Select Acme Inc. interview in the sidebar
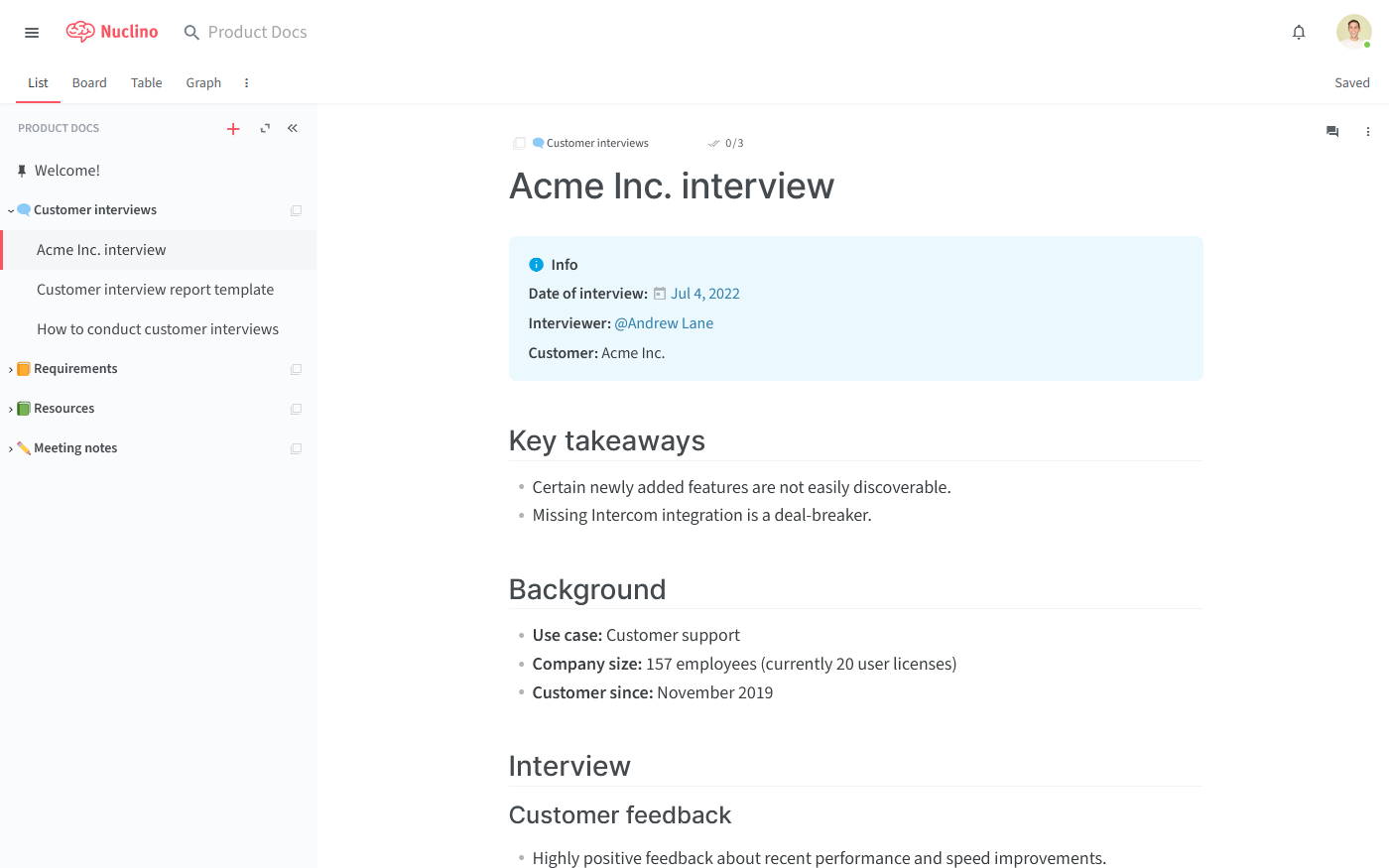 (x=159, y=250)
